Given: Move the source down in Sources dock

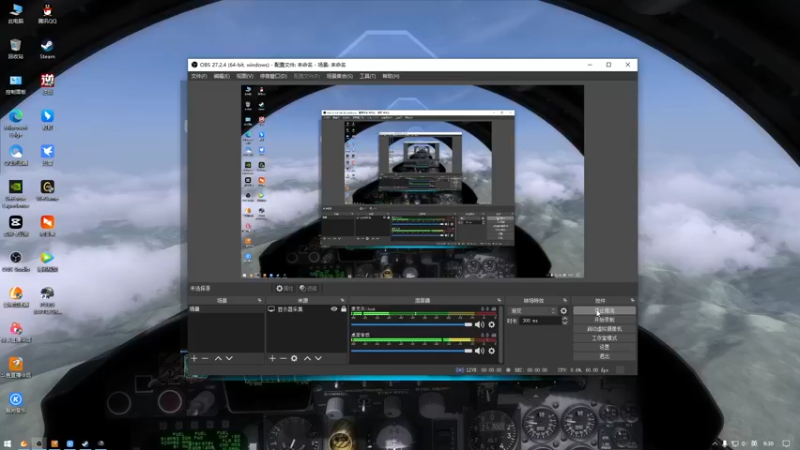Looking at the screenshot, I should pyautogui.click(x=318, y=359).
